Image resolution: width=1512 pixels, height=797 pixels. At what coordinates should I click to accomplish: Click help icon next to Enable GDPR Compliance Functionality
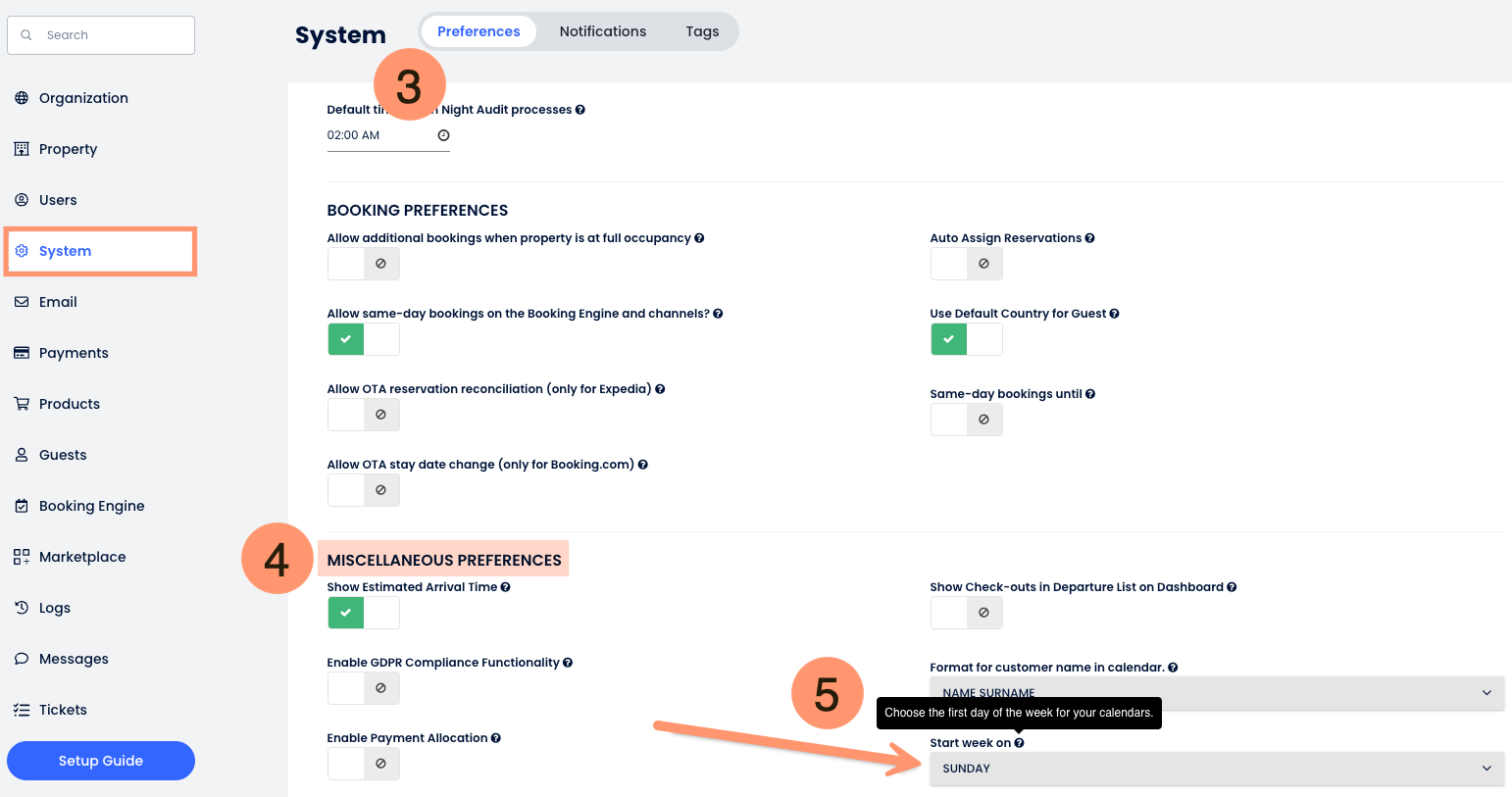pos(568,663)
